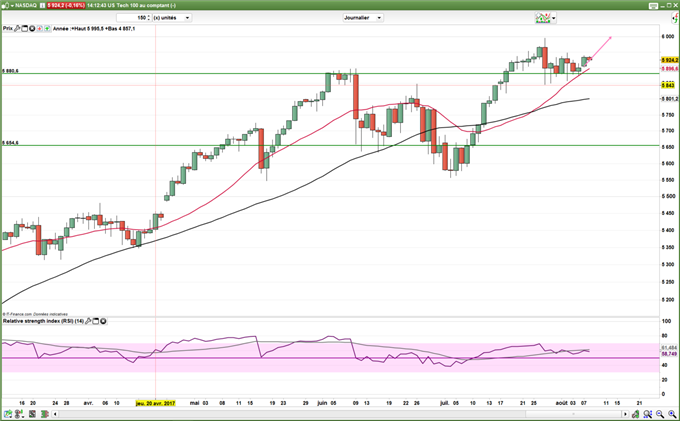
Task: Open RSI indicator settings wrench icon
Action: click(88, 321)
